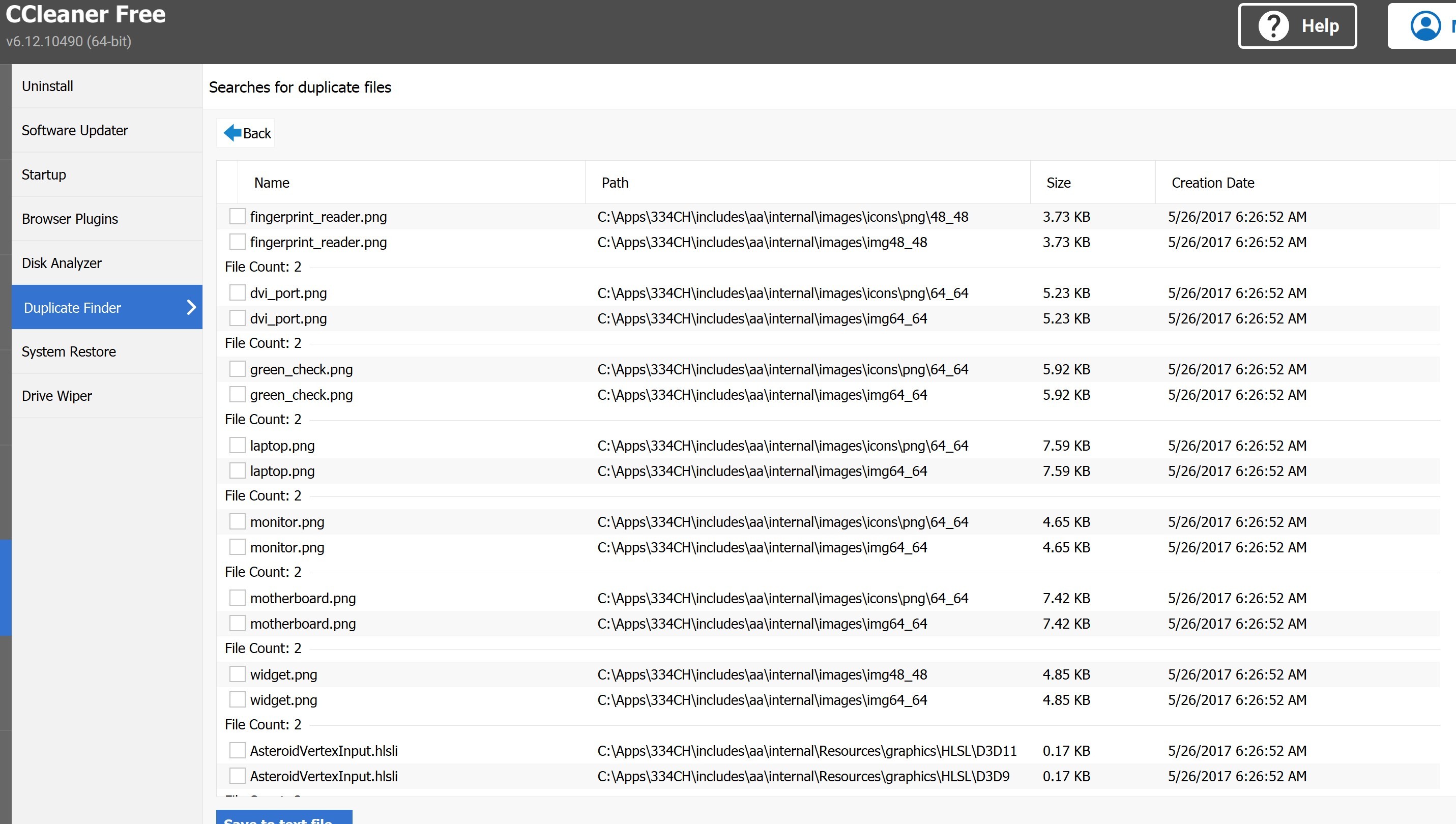Image resolution: width=1456 pixels, height=824 pixels.
Task: Open Software Updater section
Action: point(107,130)
